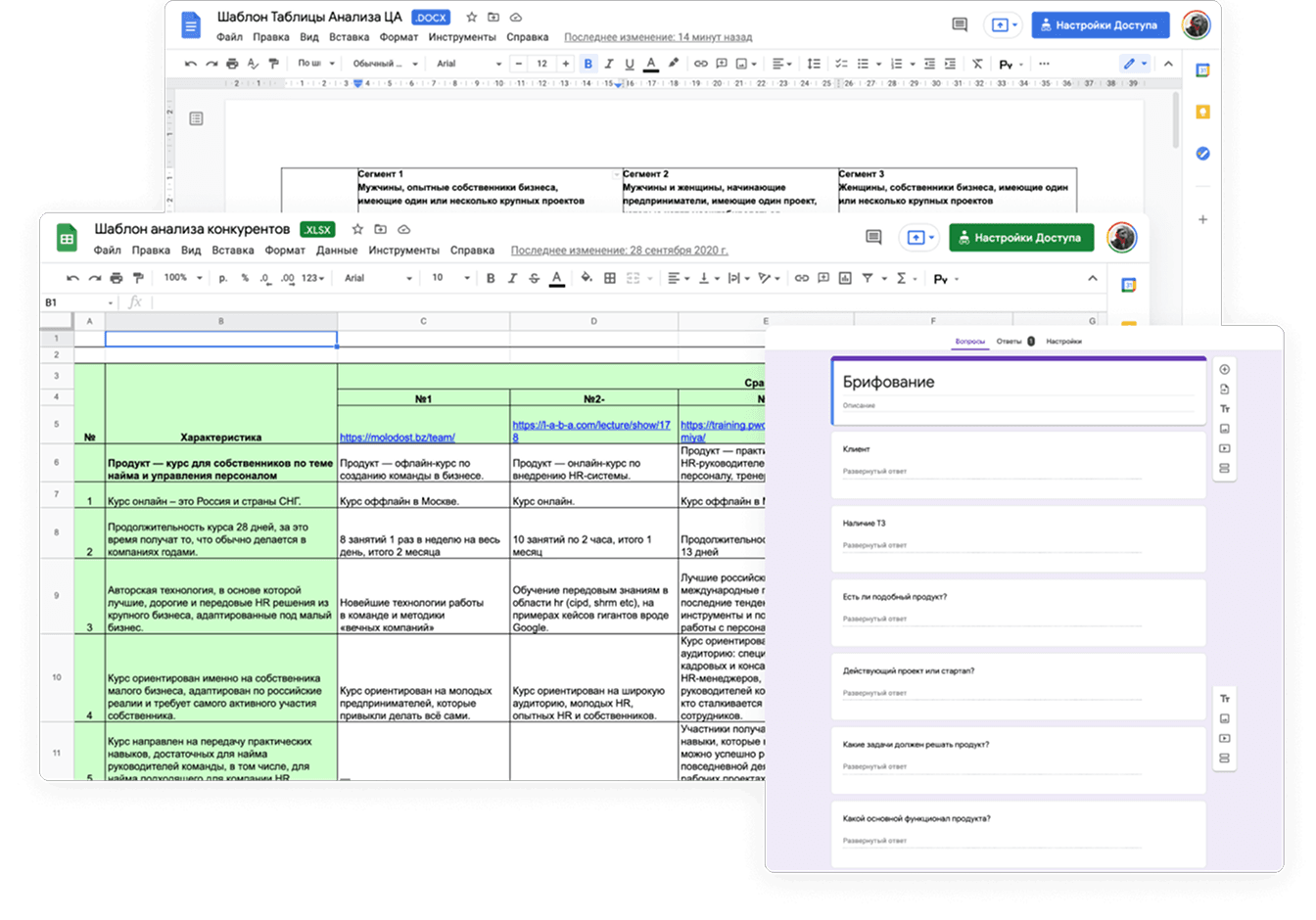Image resolution: width=1316 pixels, height=920 pixels.
Task: Click green Настройки Доступа button in Sheets
Action: coord(1021,238)
